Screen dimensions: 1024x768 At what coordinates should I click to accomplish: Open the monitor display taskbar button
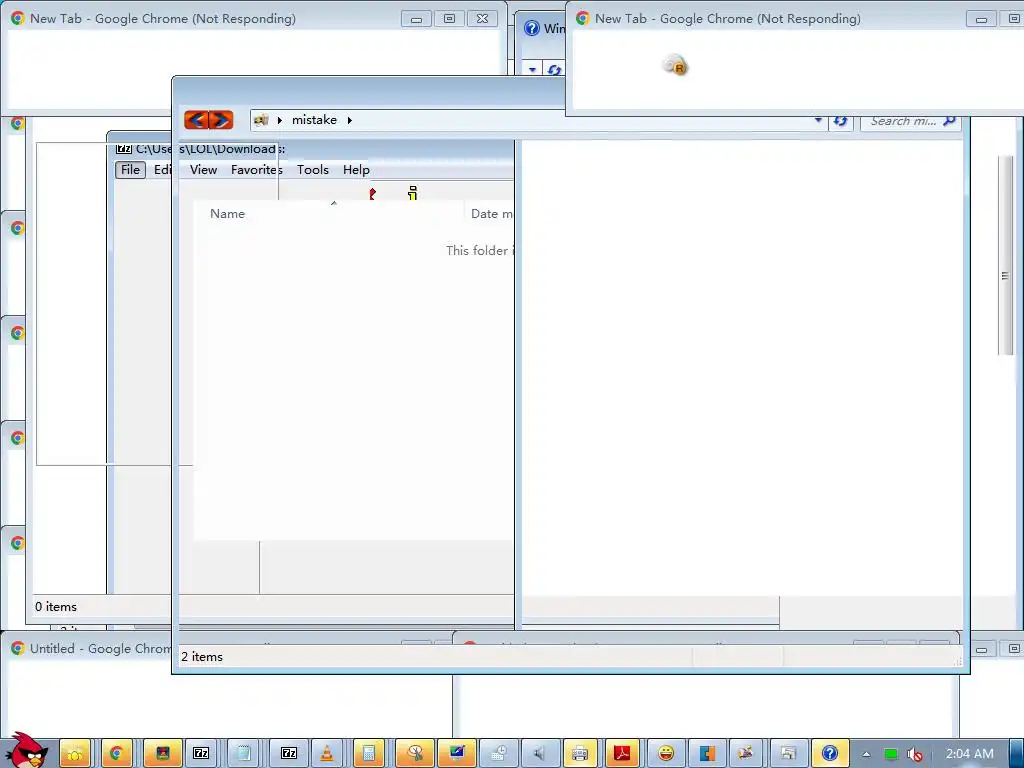pos(456,754)
